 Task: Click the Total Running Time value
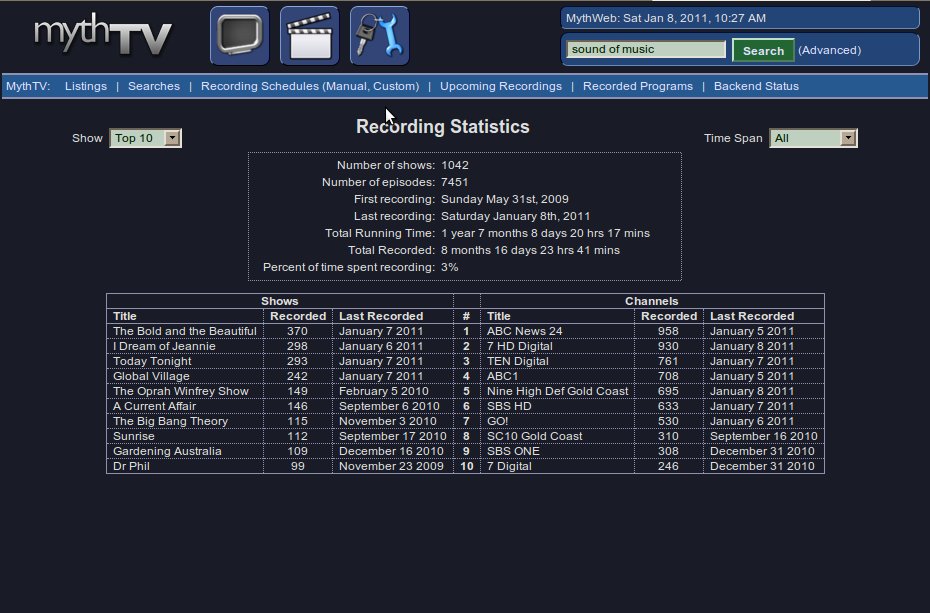545,233
